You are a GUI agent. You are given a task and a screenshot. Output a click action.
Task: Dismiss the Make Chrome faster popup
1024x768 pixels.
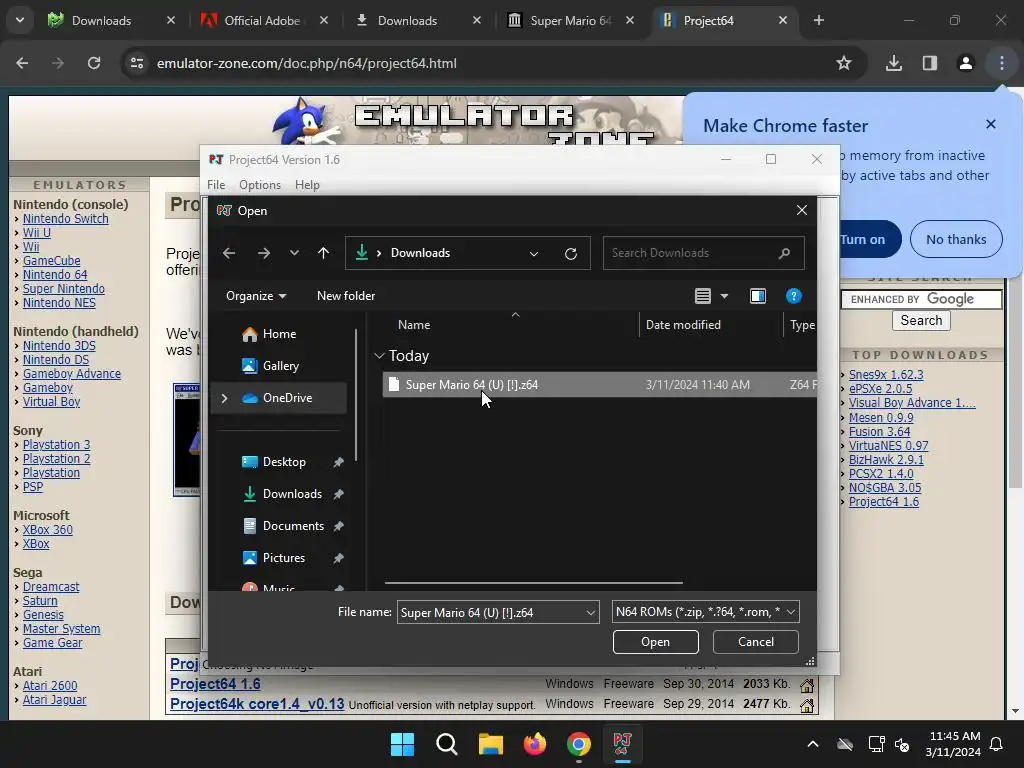991,124
